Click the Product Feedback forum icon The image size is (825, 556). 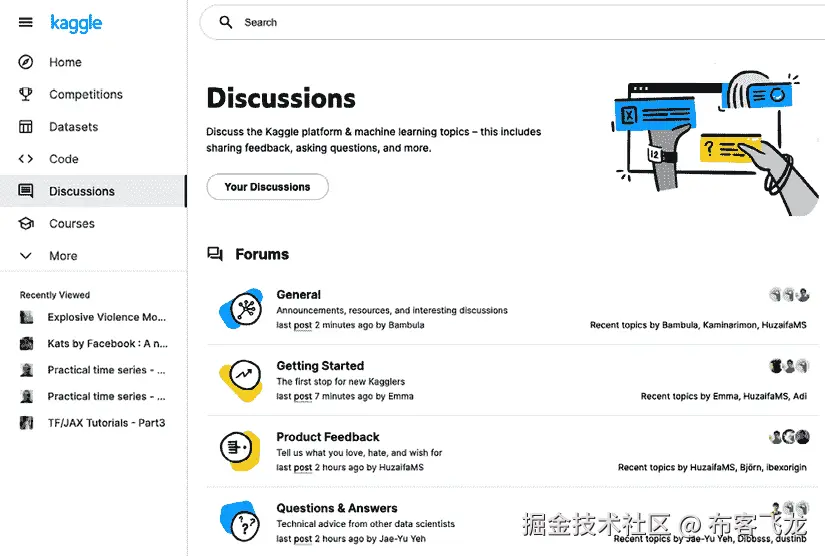(x=240, y=450)
